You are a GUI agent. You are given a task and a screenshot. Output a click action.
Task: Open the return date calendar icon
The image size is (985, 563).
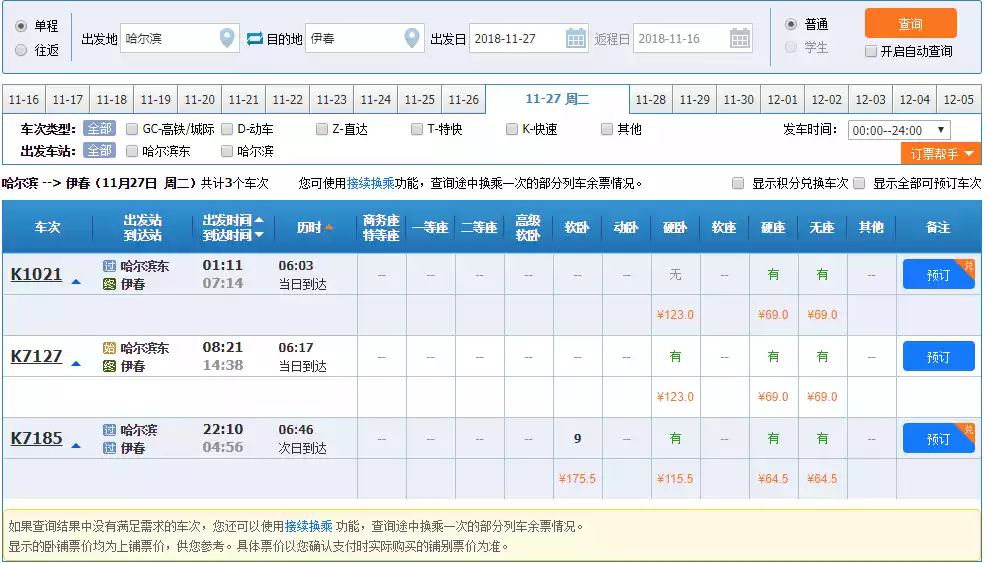[740, 39]
